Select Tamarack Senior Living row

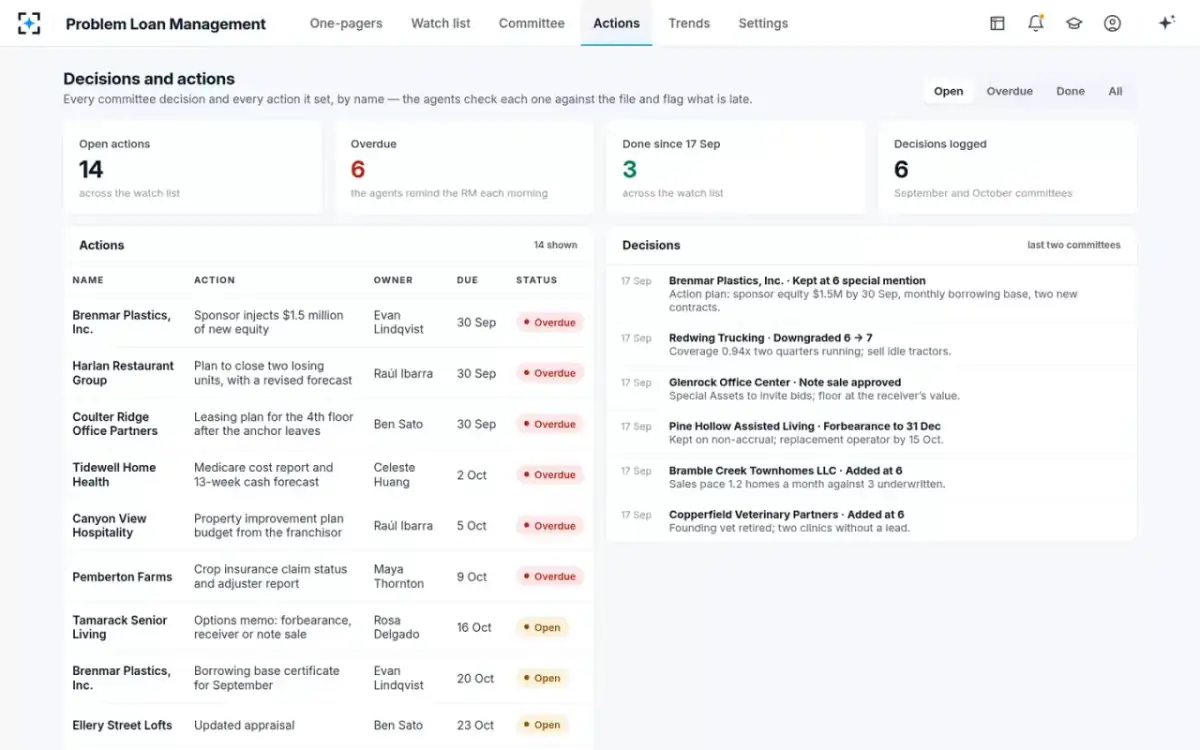pos(329,627)
